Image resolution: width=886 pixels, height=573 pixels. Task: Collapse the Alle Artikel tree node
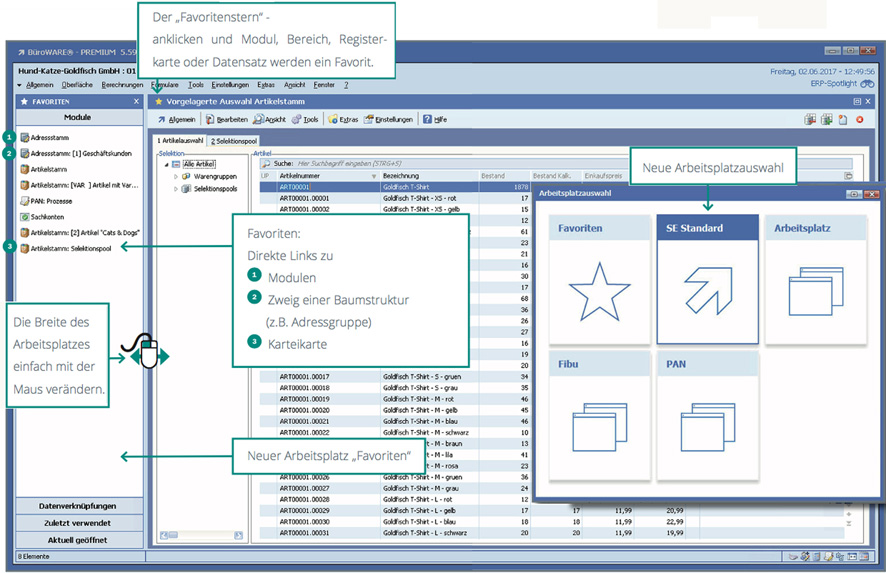tap(164, 164)
